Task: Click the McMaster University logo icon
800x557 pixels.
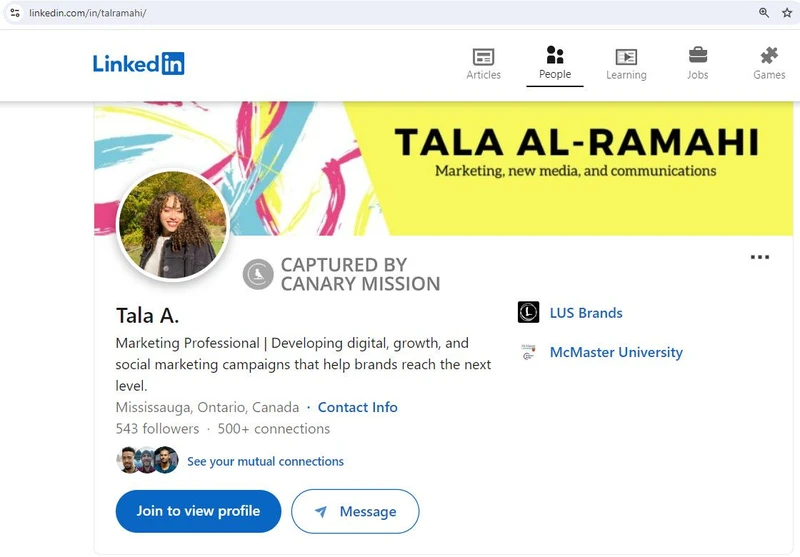Action: [528, 352]
